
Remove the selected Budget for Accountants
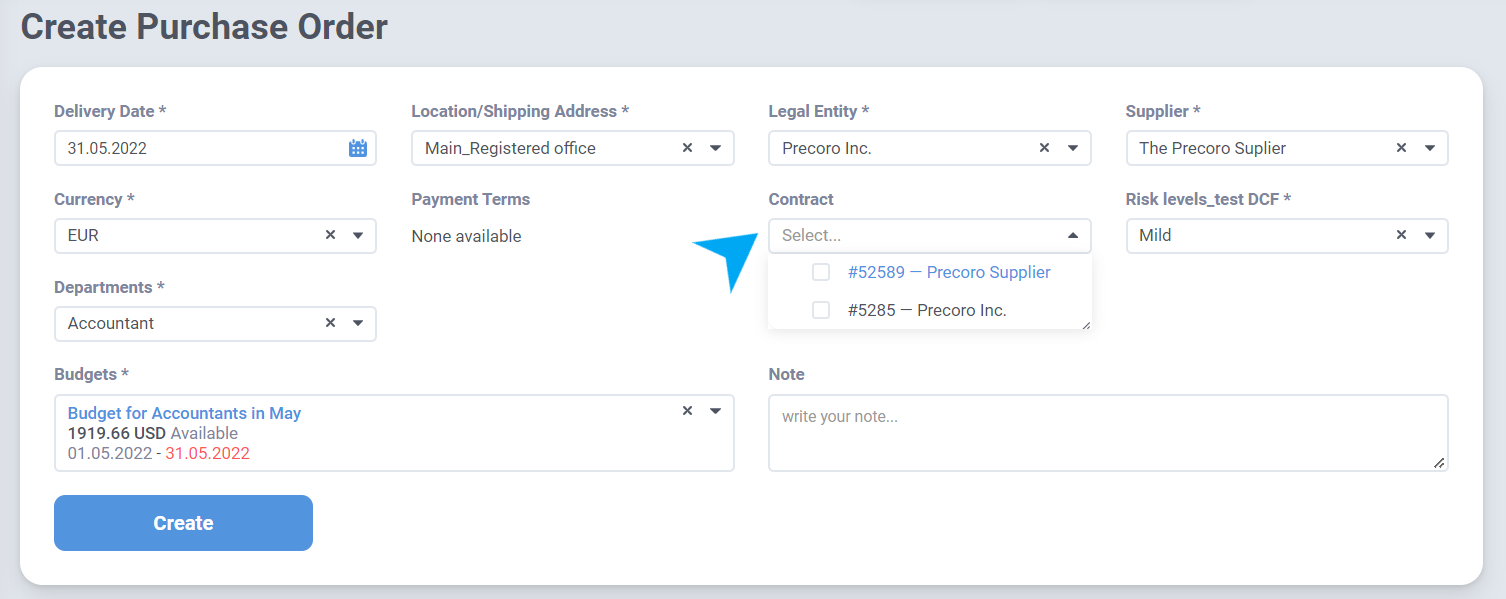click(687, 411)
